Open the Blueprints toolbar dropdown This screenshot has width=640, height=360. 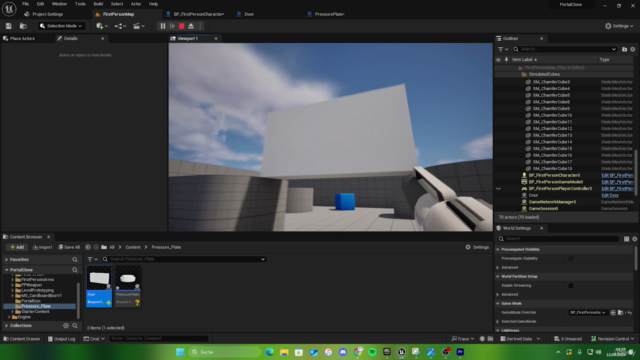point(120,26)
